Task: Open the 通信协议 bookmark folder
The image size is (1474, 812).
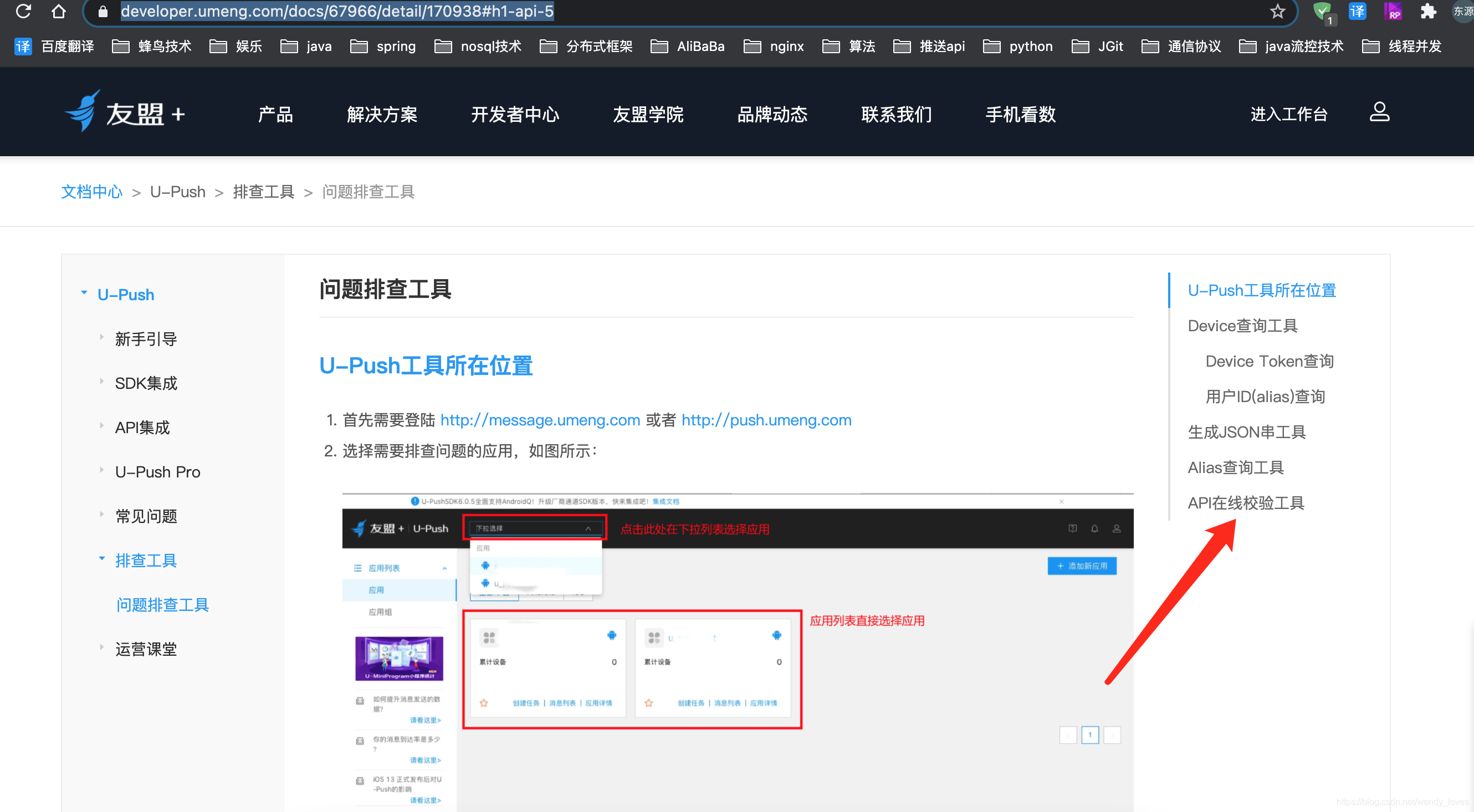Action: [1181, 47]
